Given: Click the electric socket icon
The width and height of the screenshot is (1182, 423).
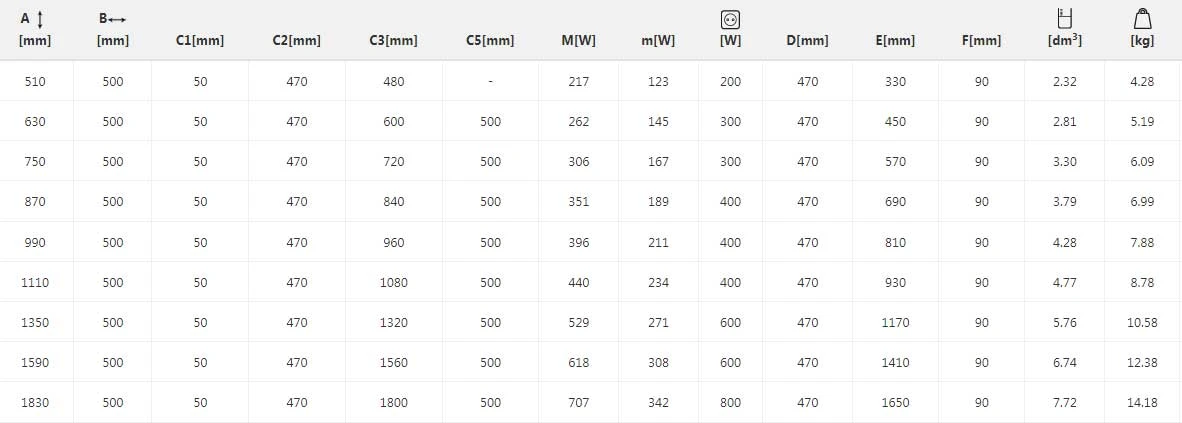Looking at the screenshot, I should [730, 19].
